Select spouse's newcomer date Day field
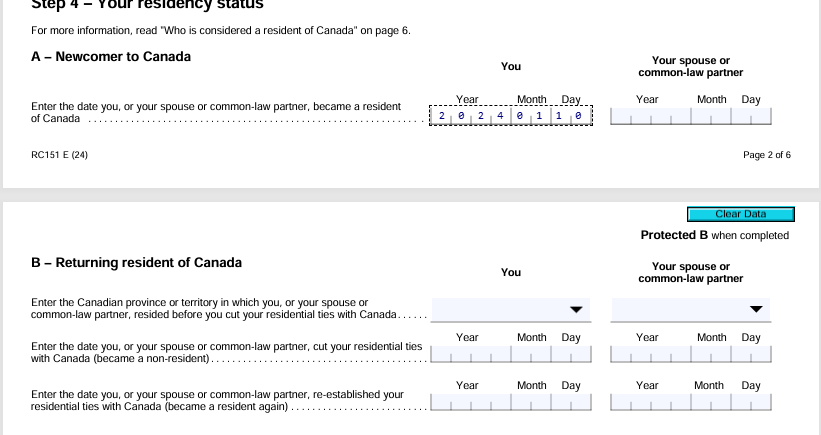The height and width of the screenshot is (435, 821). 750,117
